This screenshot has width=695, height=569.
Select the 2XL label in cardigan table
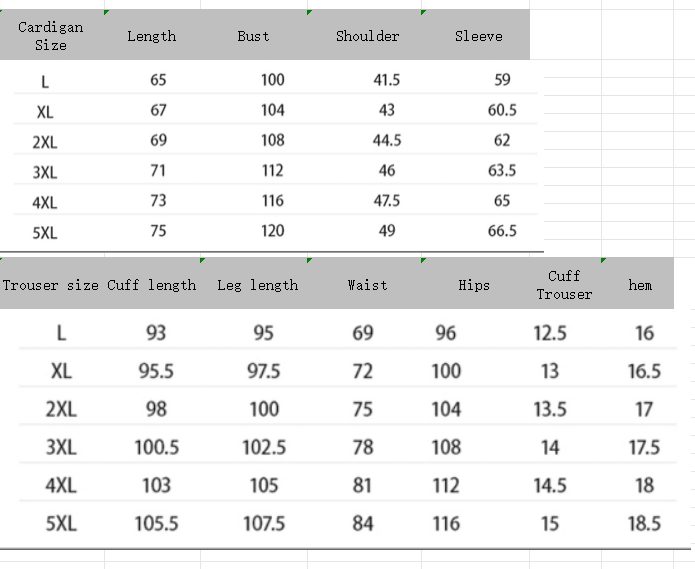pyautogui.click(x=45, y=142)
